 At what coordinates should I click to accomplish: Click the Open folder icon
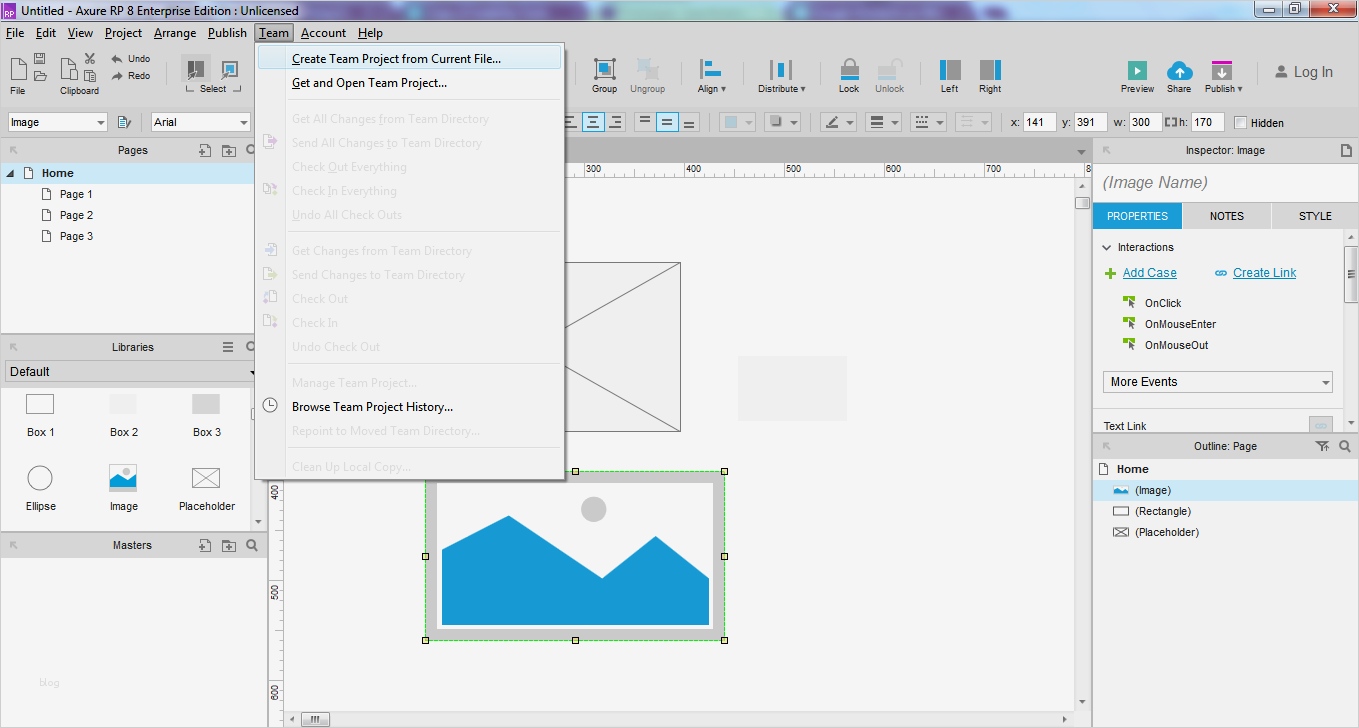pyautogui.click(x=40, y=76)
